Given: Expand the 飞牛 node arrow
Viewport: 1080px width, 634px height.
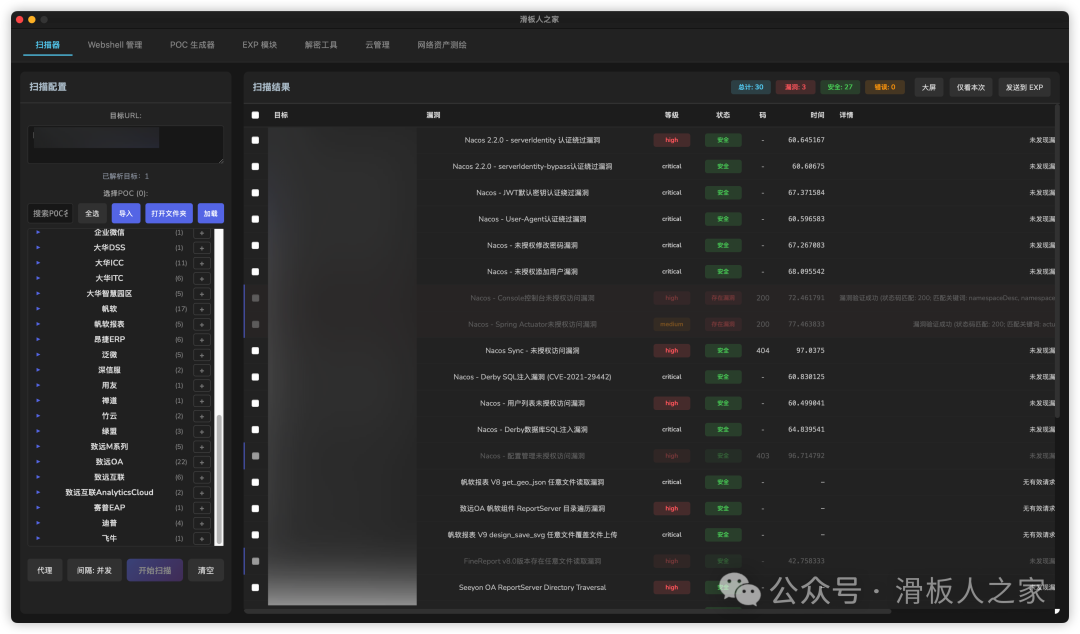Looking at the screenshot, I should pyautogui.click(x=38, y=538).
